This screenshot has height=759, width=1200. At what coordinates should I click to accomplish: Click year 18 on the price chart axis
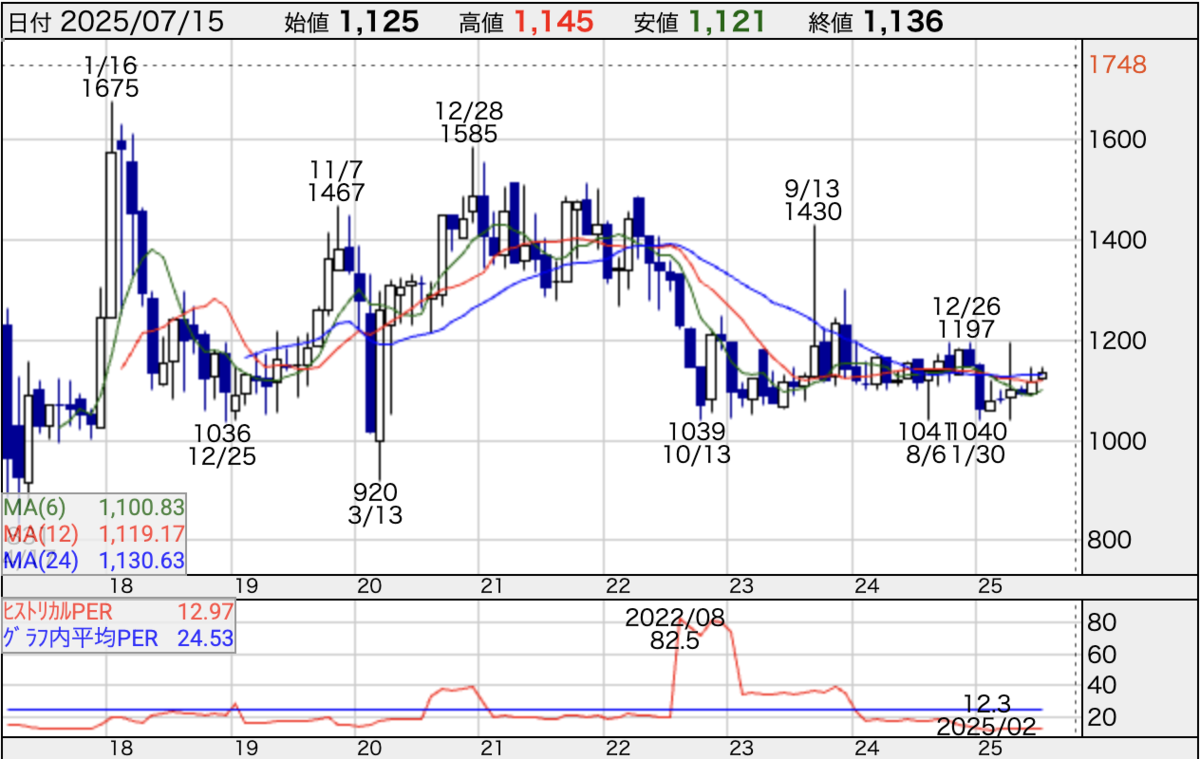122,586
